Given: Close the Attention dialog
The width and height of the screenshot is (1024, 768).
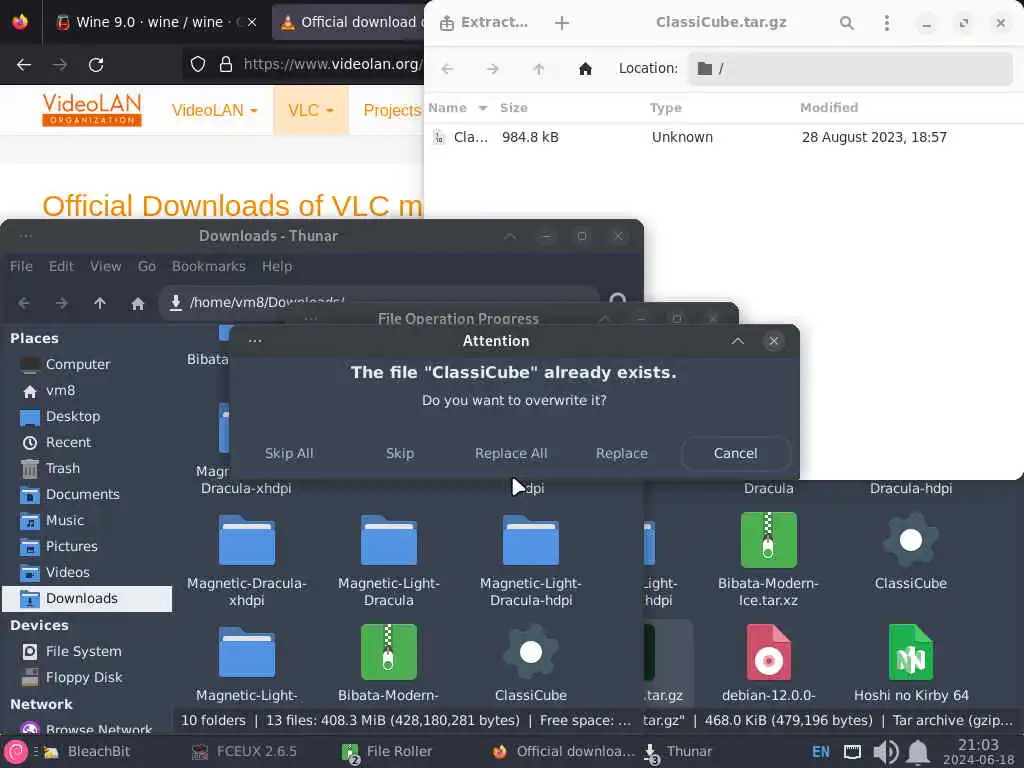Looking at the screenshot, I should pos(773,341).
